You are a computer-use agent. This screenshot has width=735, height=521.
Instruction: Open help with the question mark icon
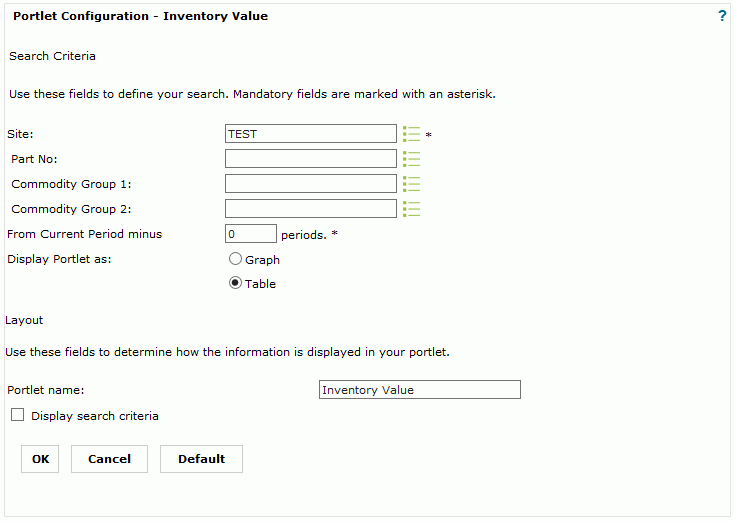722,17
